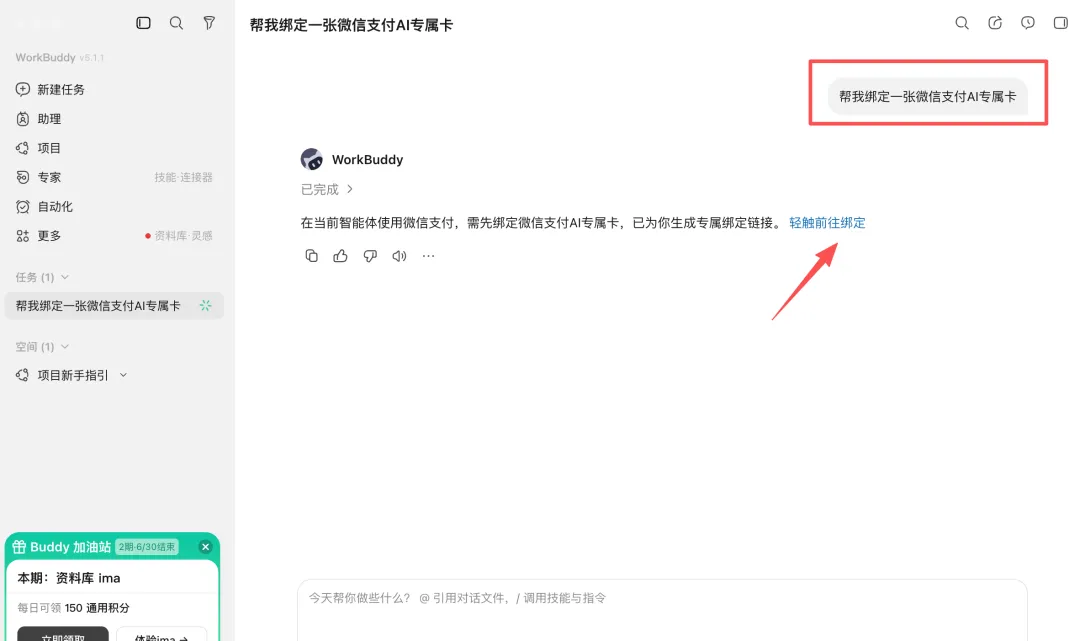
Task: Open the 轻触前往绑定 link
Action: pyautogui.click(x=827, y=222)
